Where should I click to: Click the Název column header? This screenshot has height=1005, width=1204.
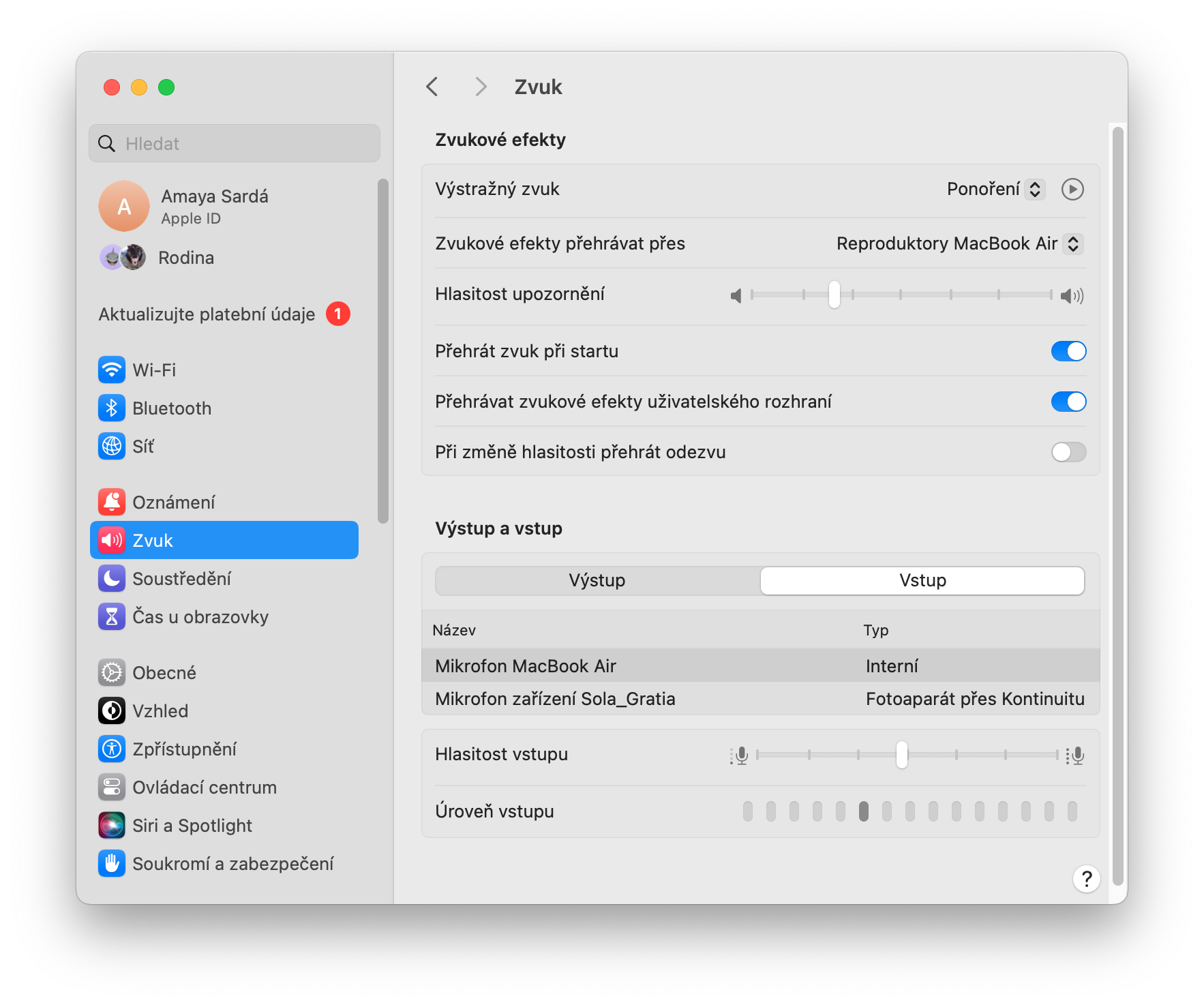(x=454, y=630)
